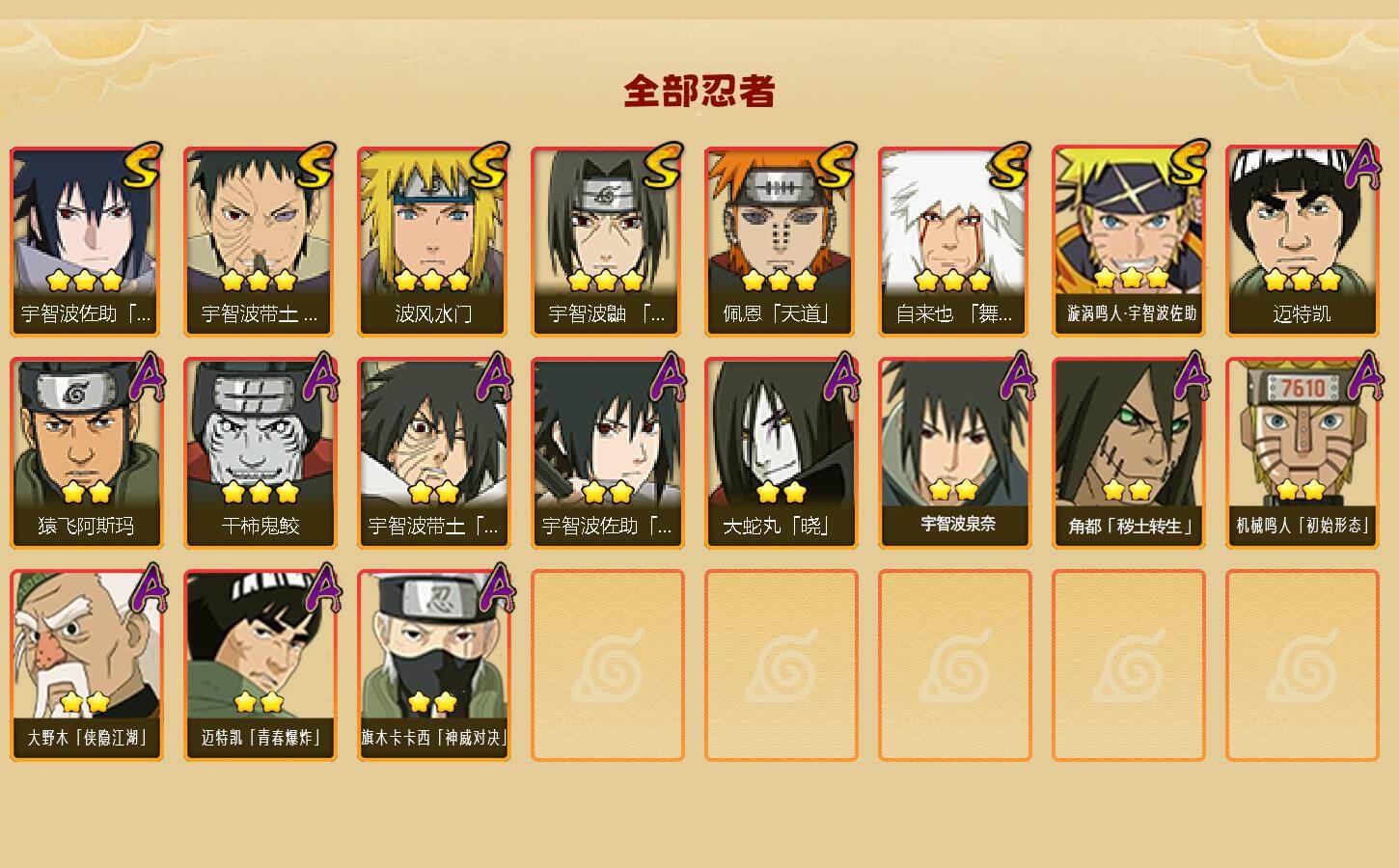Click the S badge on 宇智波鼬 card
The image size is (1399, 868).
[662, 166]
